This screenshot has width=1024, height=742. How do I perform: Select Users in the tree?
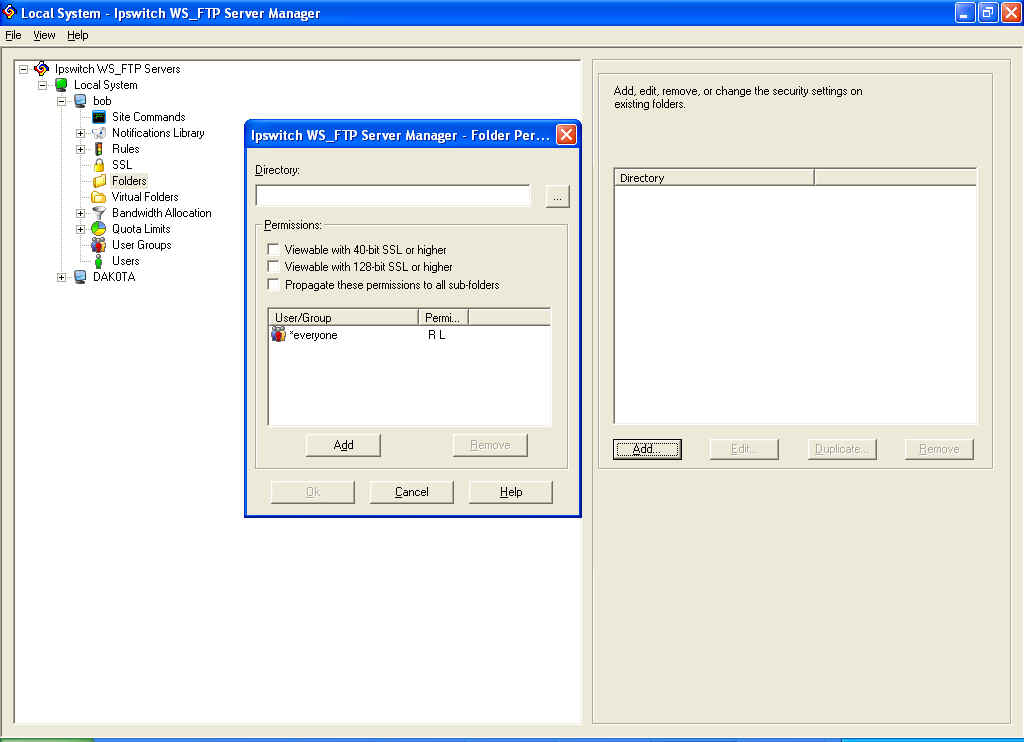[126, 261]
